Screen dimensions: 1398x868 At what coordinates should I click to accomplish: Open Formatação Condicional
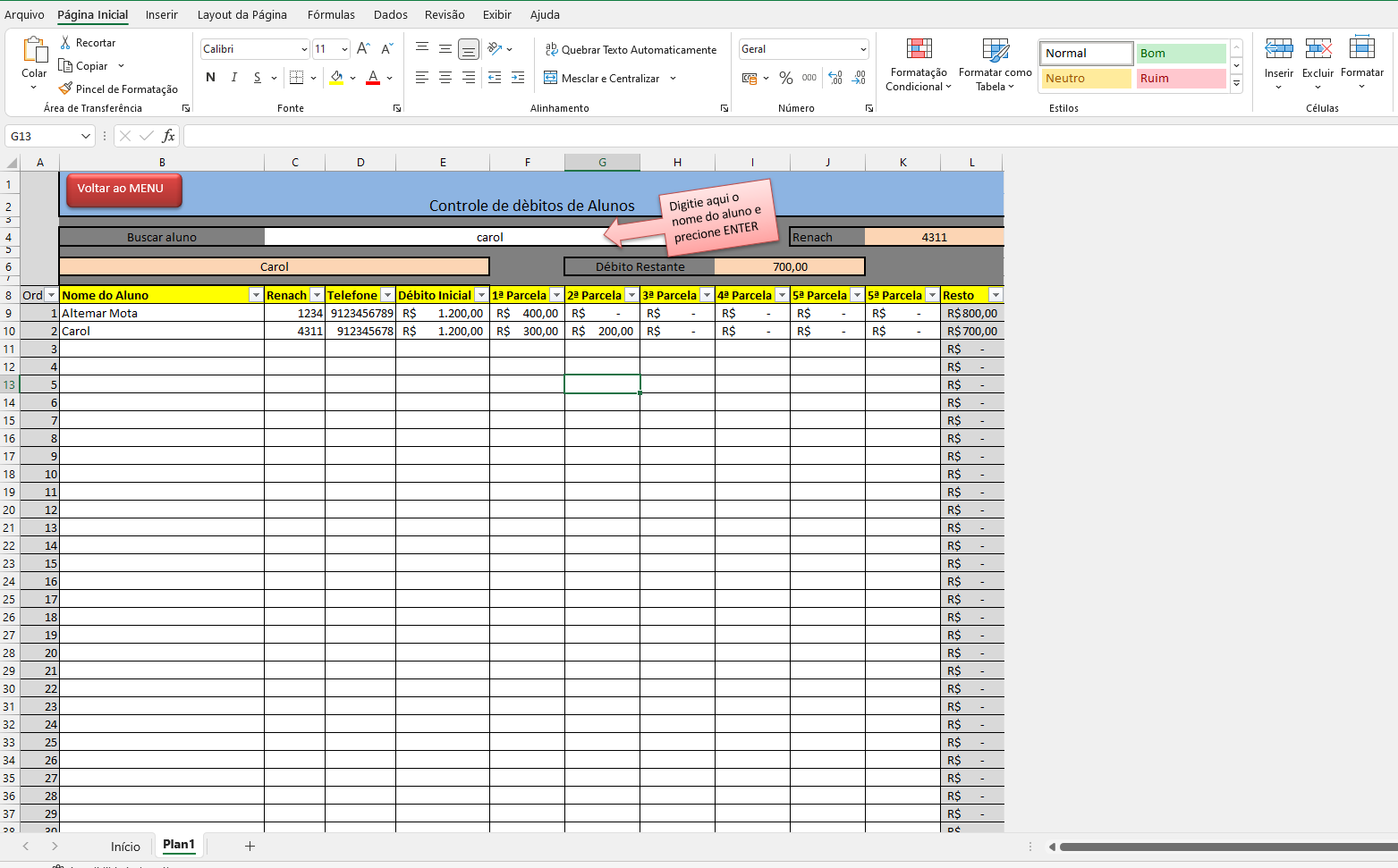tap(919, 64)
